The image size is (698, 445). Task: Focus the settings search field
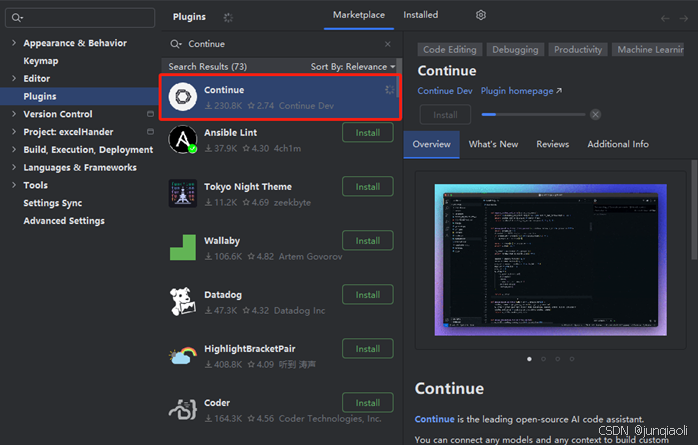(x=80, y=18)
